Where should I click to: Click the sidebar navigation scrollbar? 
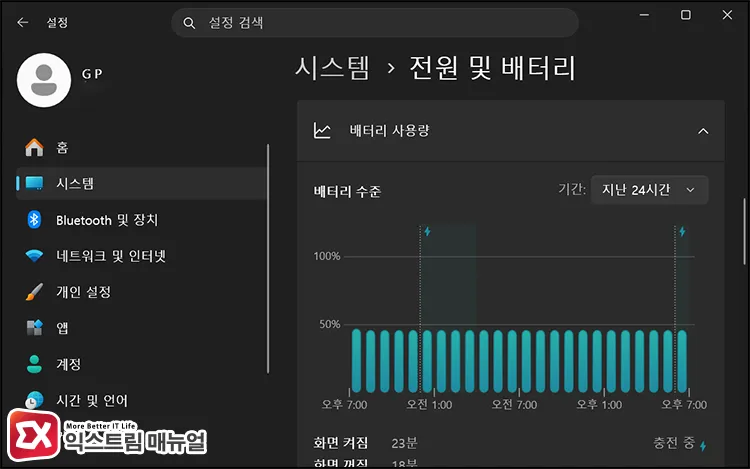(268, 258)
